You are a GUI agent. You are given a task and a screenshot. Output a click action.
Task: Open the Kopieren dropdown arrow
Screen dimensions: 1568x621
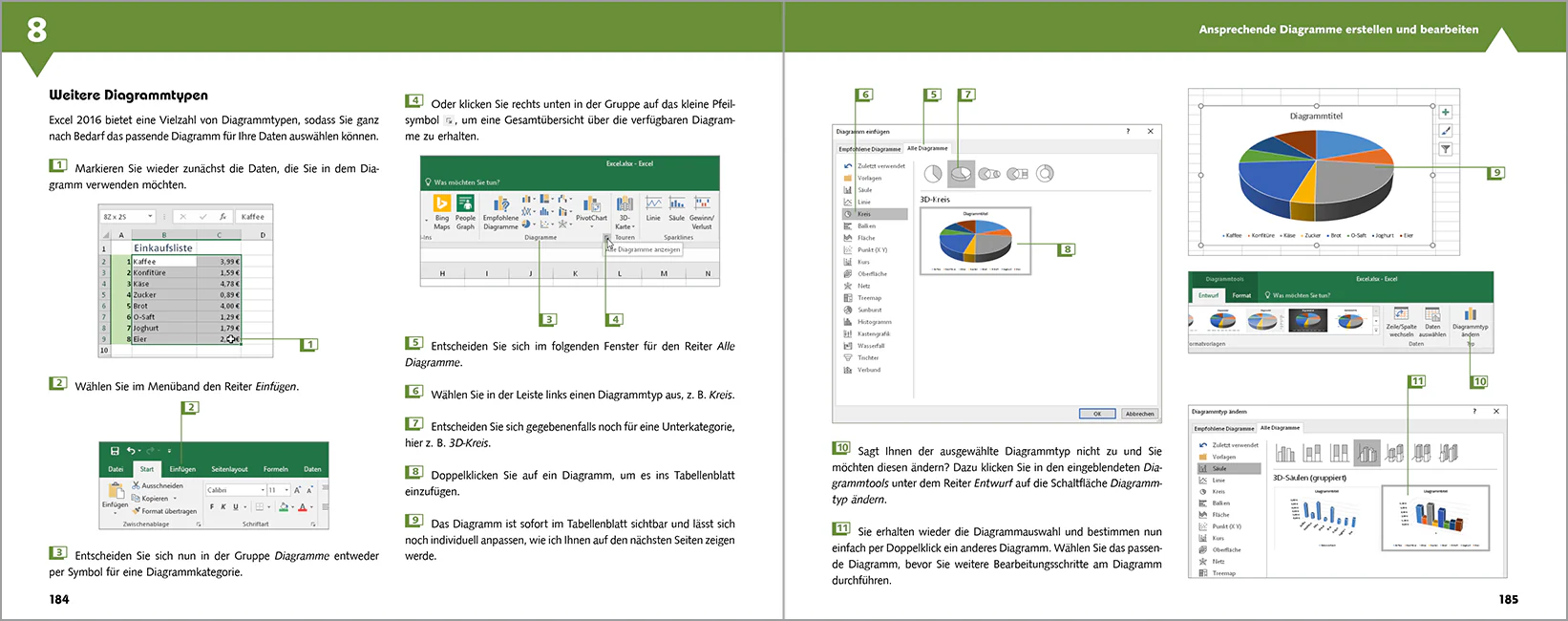pos(175,499)
